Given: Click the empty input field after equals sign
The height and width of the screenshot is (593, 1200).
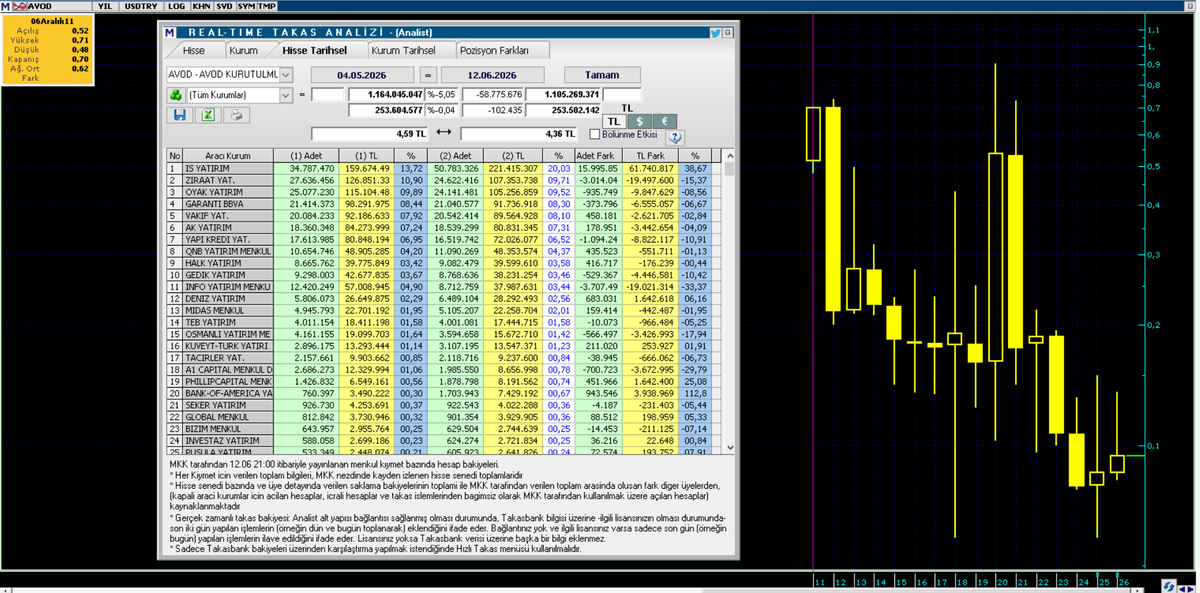Looking at the screenshot, I should 326,95.
